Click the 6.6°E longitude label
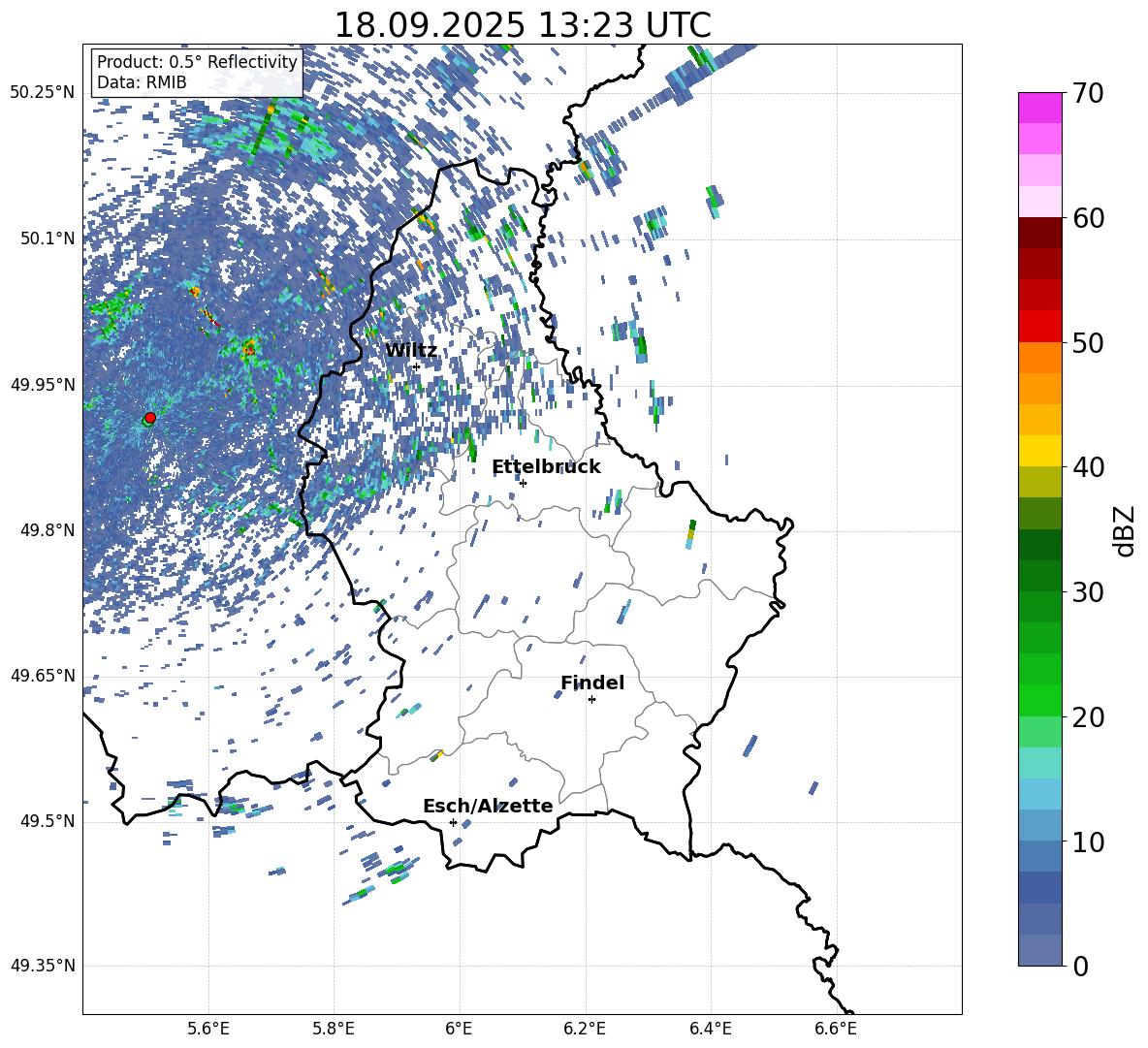Viewport: 1148px width, 1048px height. tap(836, 1029)
